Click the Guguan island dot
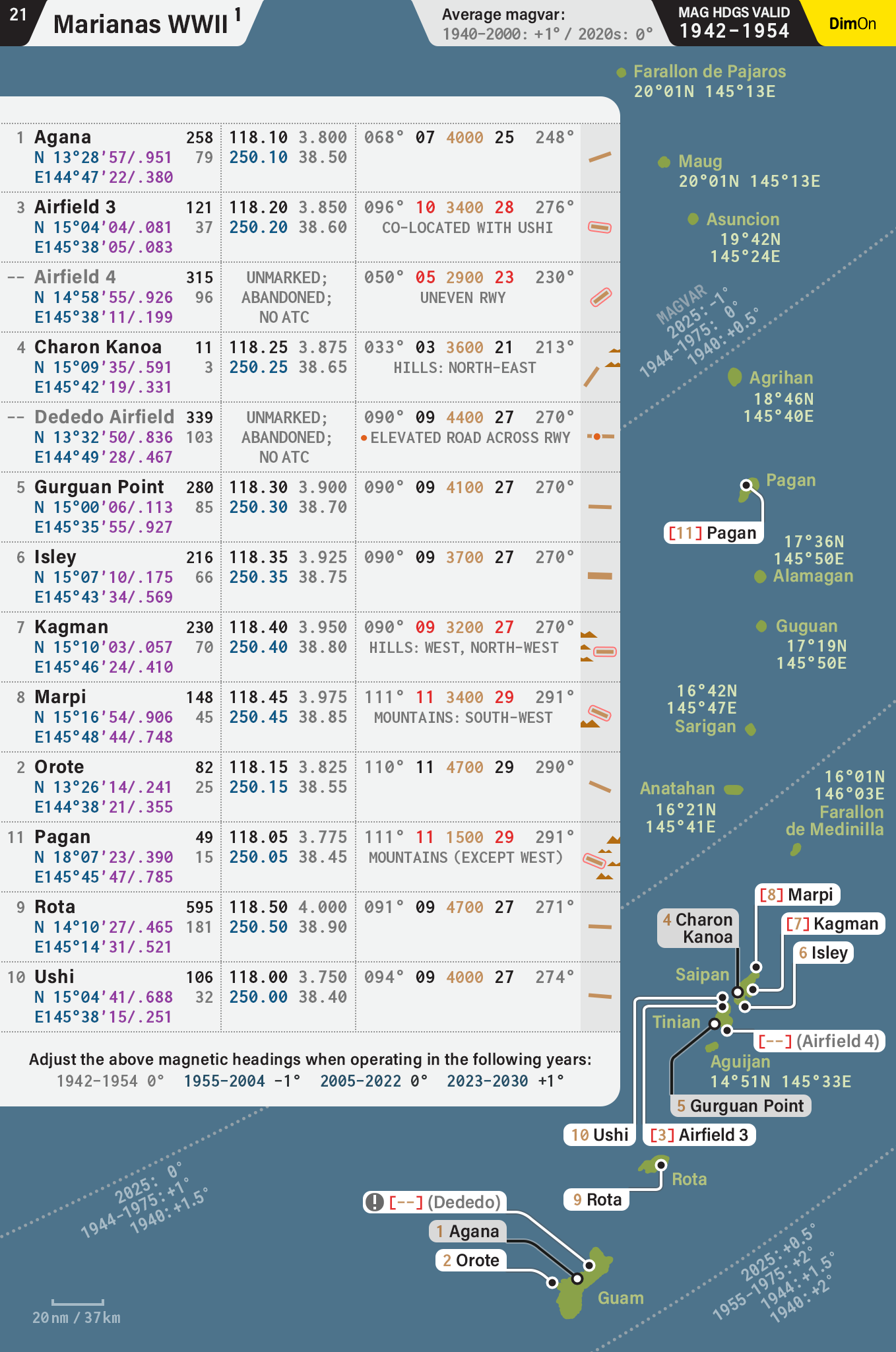 (761, 626)
